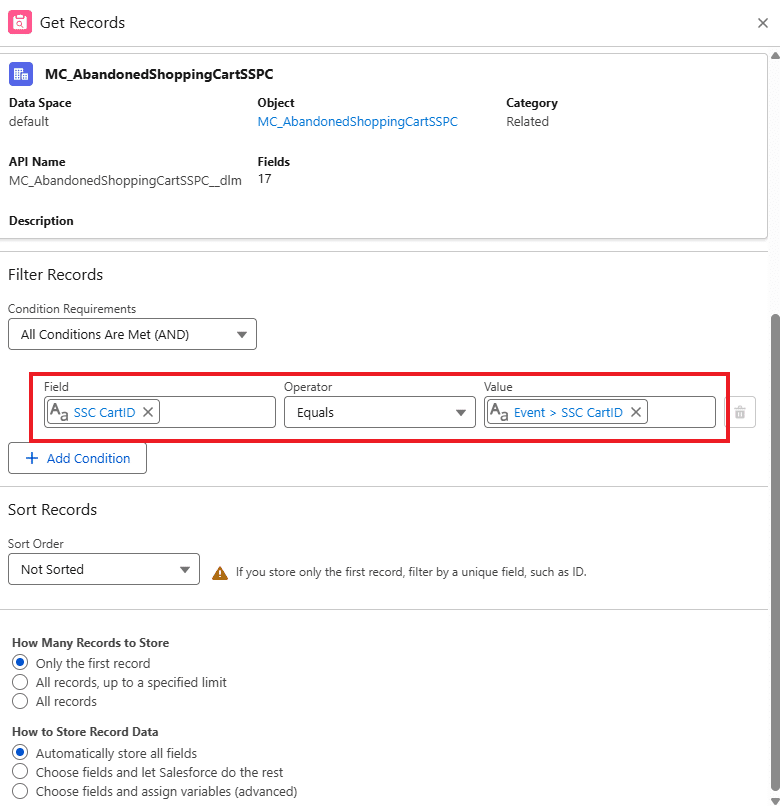Remove the SSC CartID field pill
Image resolution: width=780 pixels, height=806 pixels.
click(x=148, y=412)
